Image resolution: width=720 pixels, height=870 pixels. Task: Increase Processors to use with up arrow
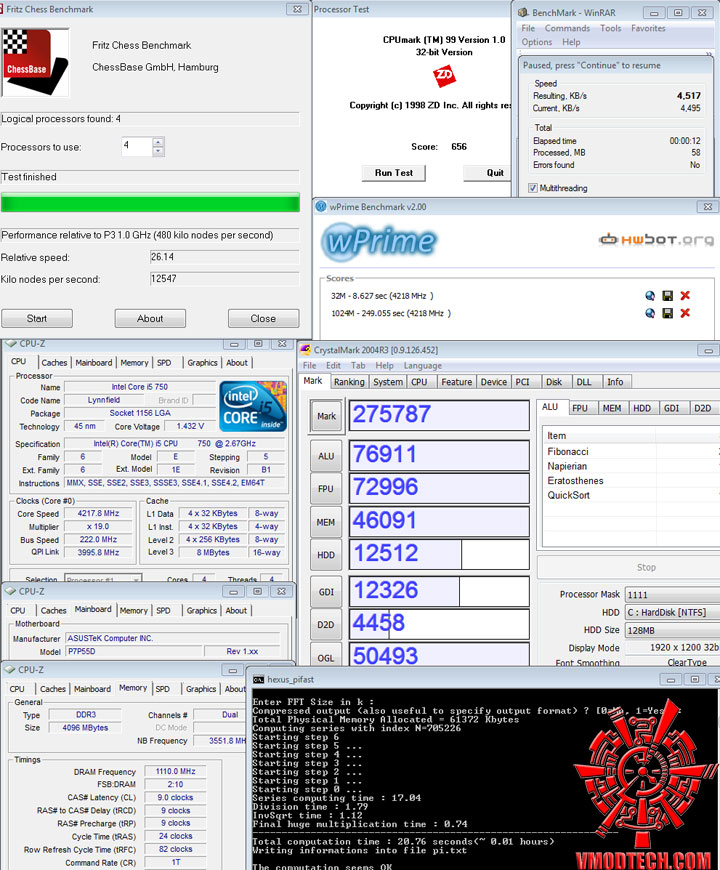[x=158, y=142]
